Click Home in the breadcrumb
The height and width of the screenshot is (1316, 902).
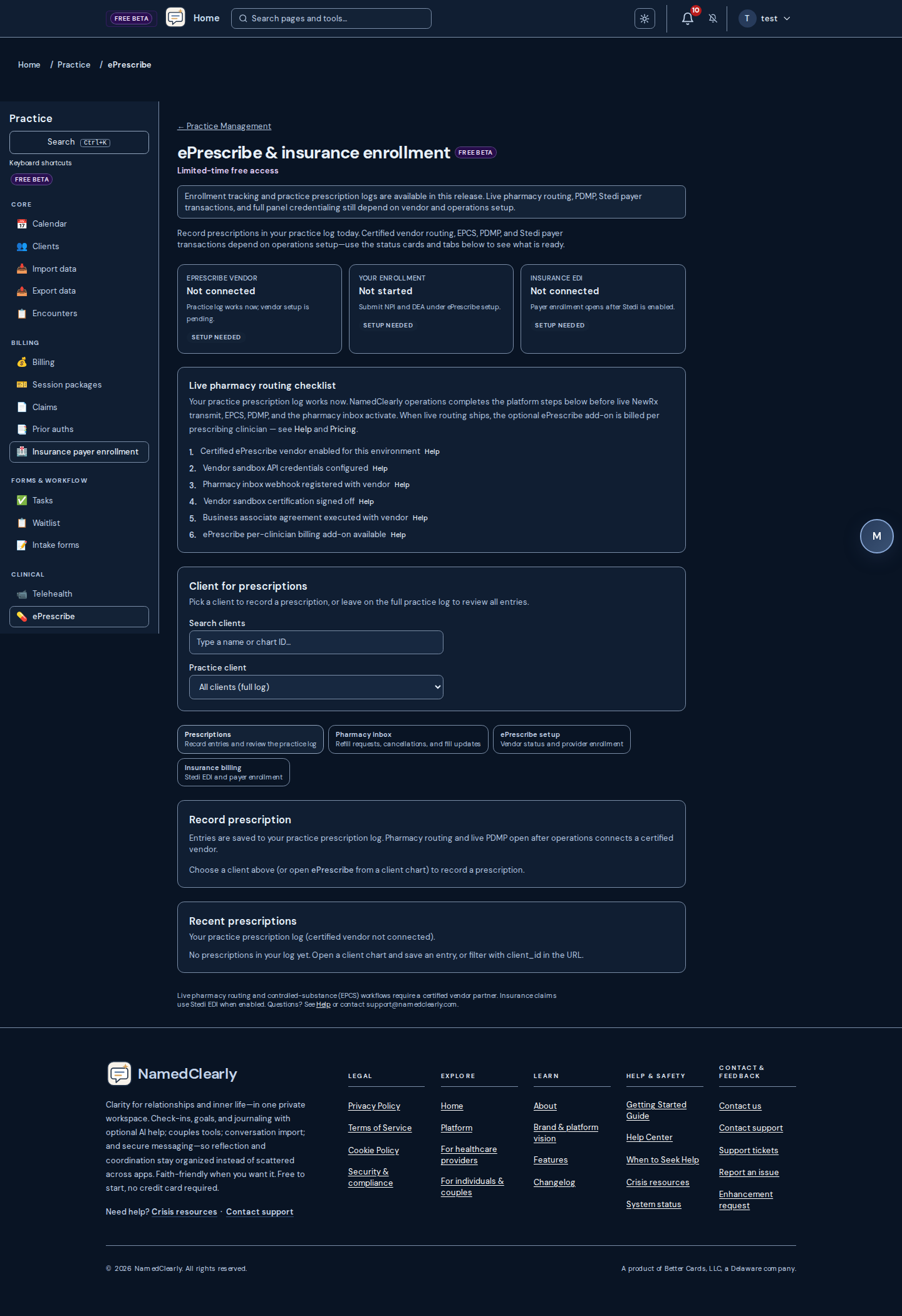pyautogui.click(x=29, y=65)
